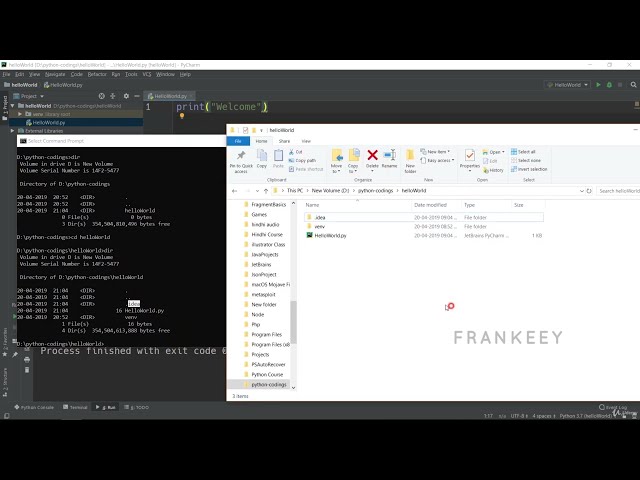Viewport: 640px width, 480px height.
Task: Open Explorer recent locations chevron
Action: pyautogui.click(x=257, y=191)
